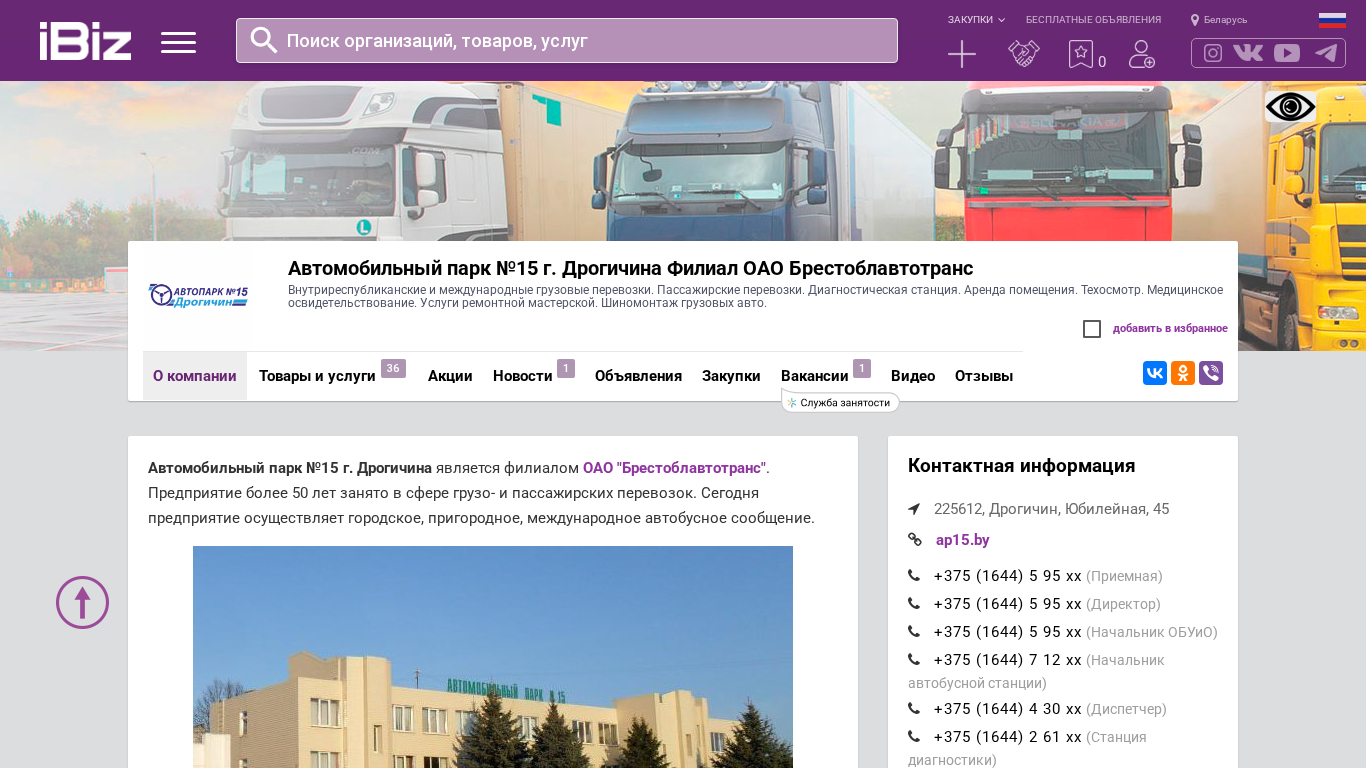Click phone icon for Приемная number
Screen dimensions: 1366x768
[x=914, y=576]
